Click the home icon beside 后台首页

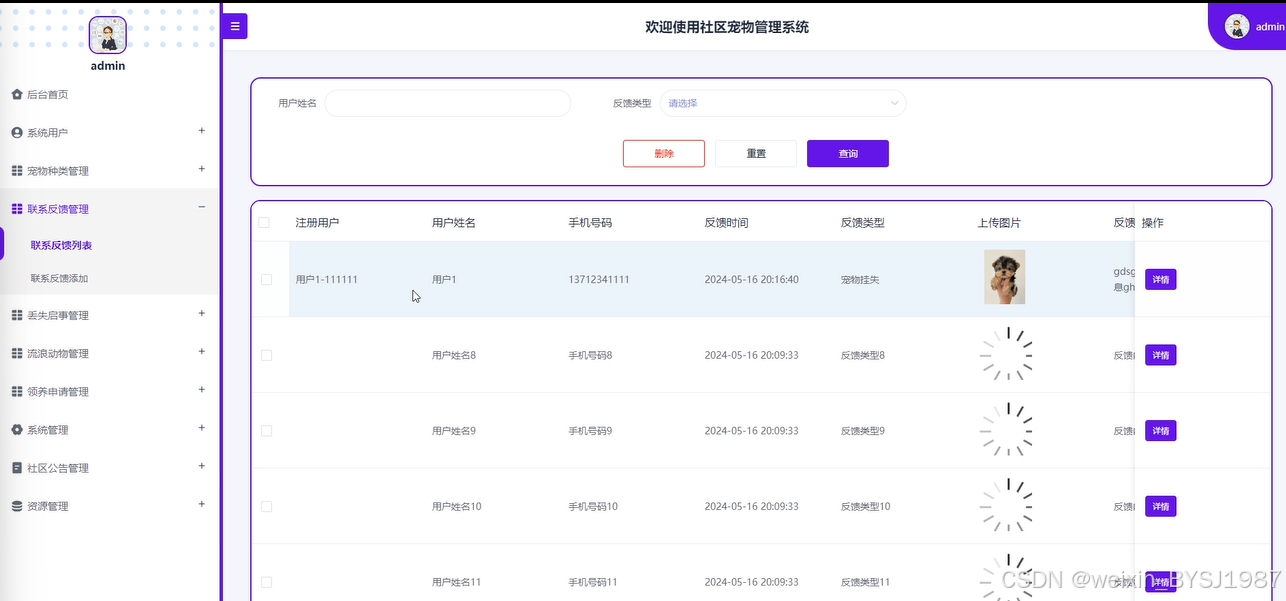[x=16, y=94]
